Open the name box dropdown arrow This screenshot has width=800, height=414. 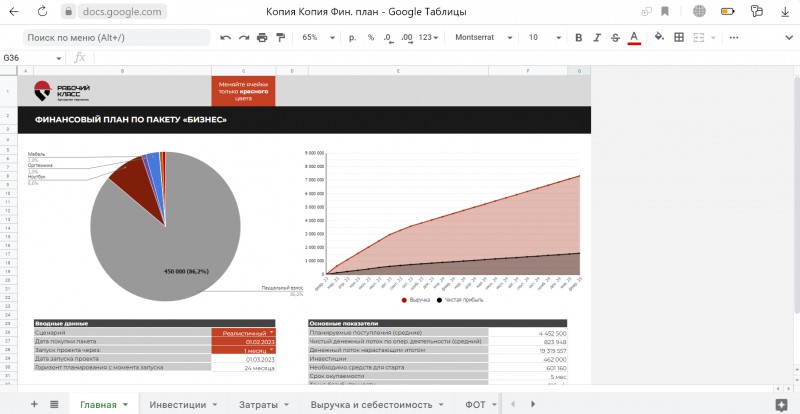(59, 58)
